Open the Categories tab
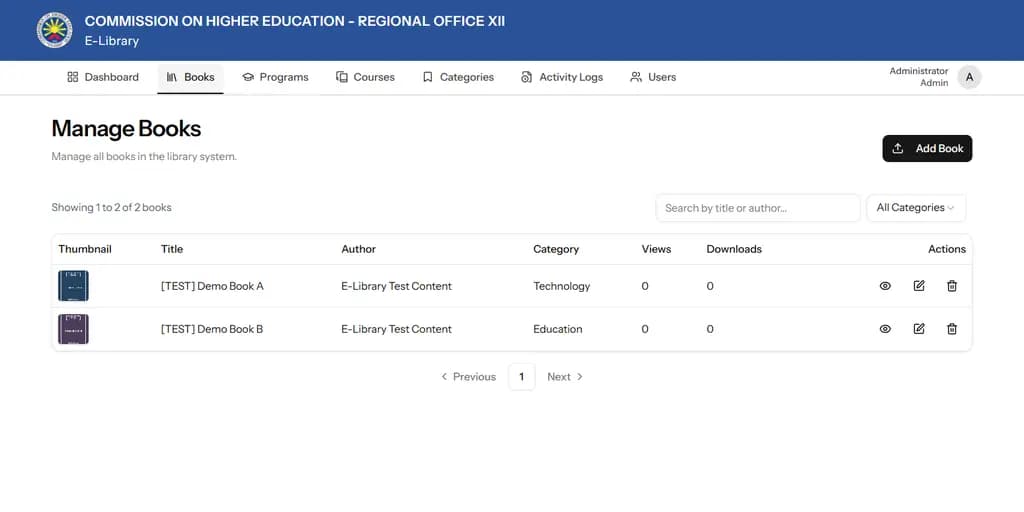 [x=458, y=77]
